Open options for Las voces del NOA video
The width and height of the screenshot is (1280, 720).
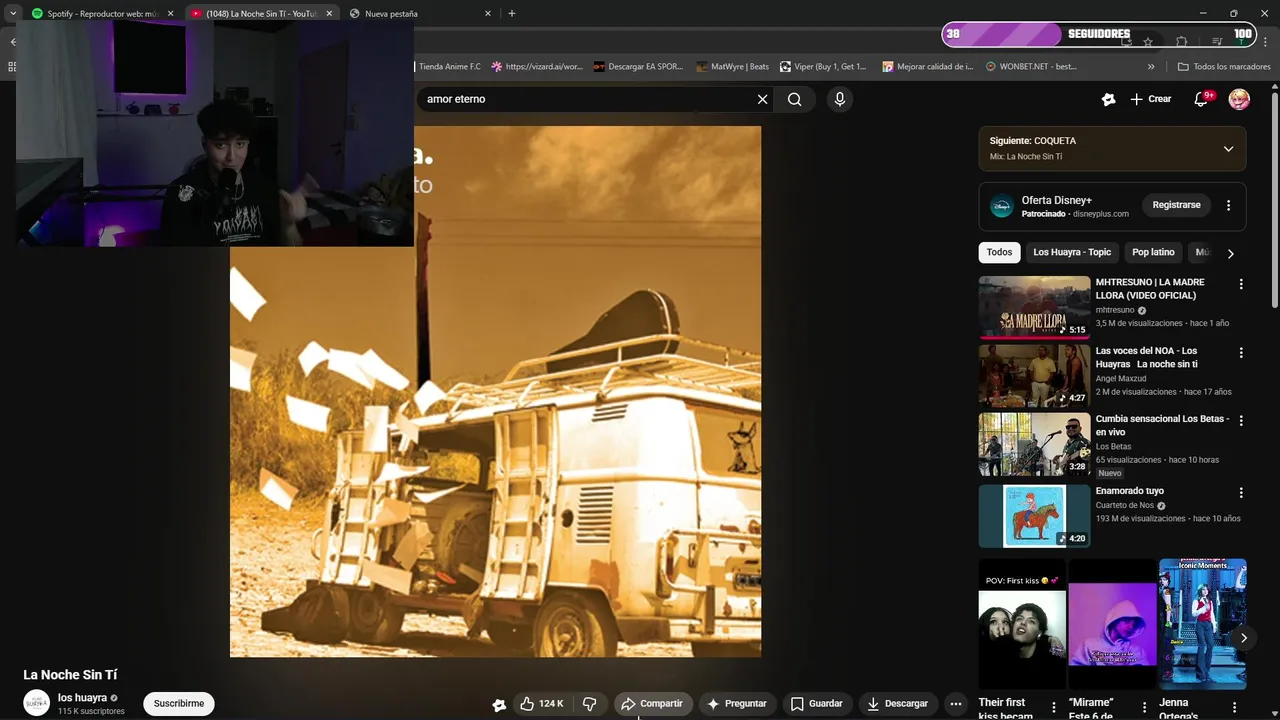(x=1241, y=353)
